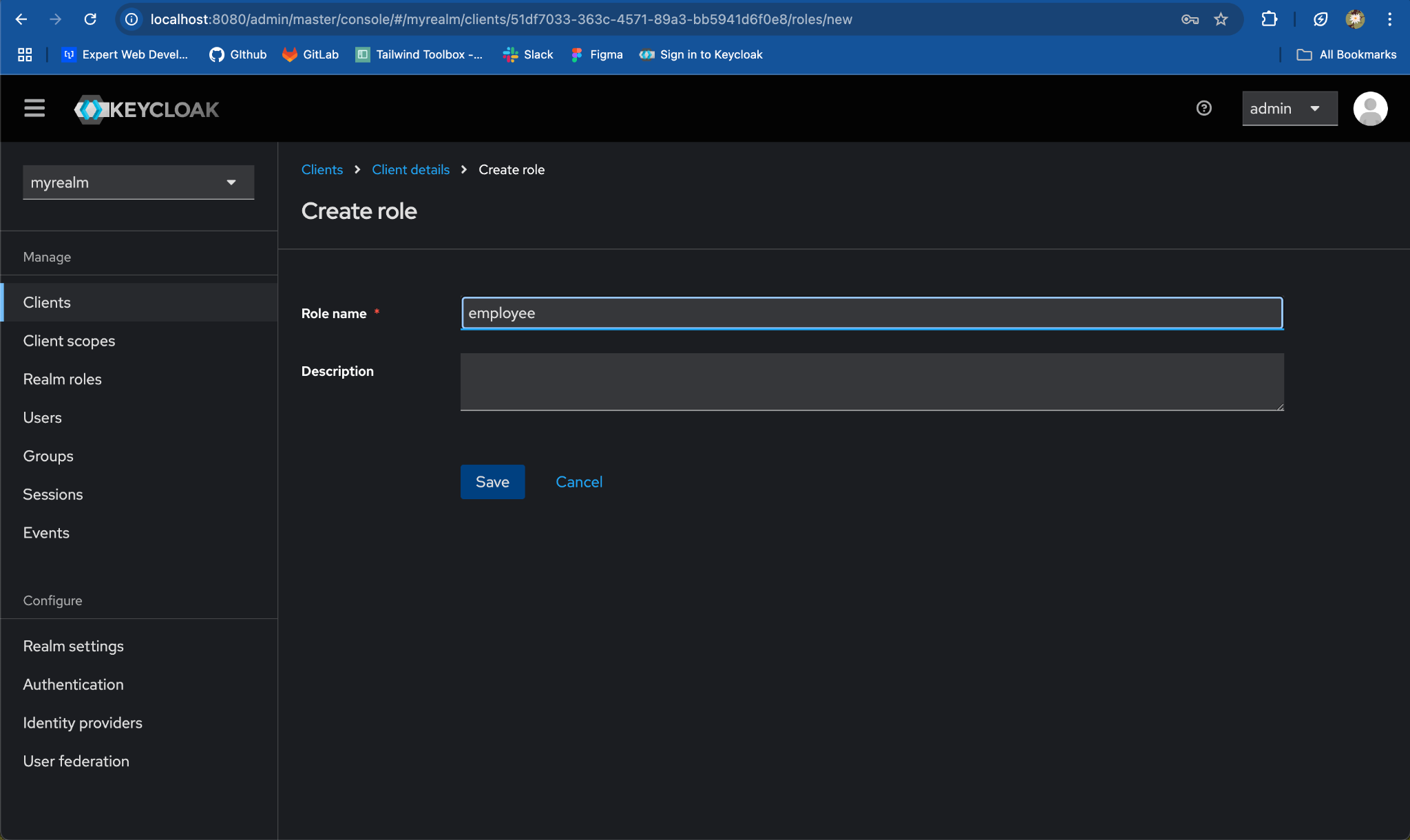Click the Save button
The width and height of the screenshot is (1410, 840).
[492, 482]
